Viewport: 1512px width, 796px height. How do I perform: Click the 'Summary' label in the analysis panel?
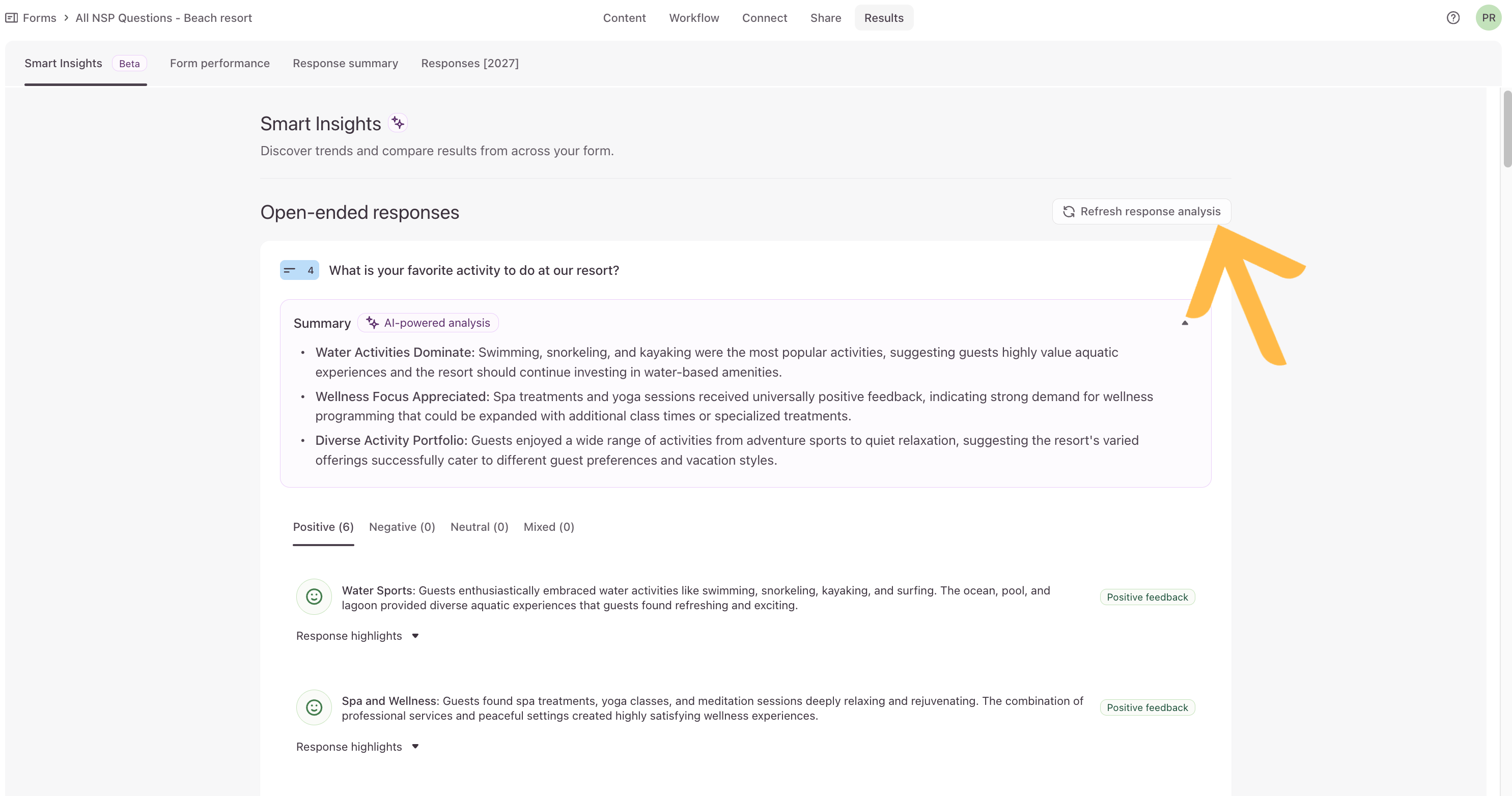click(x=322, y=323)
